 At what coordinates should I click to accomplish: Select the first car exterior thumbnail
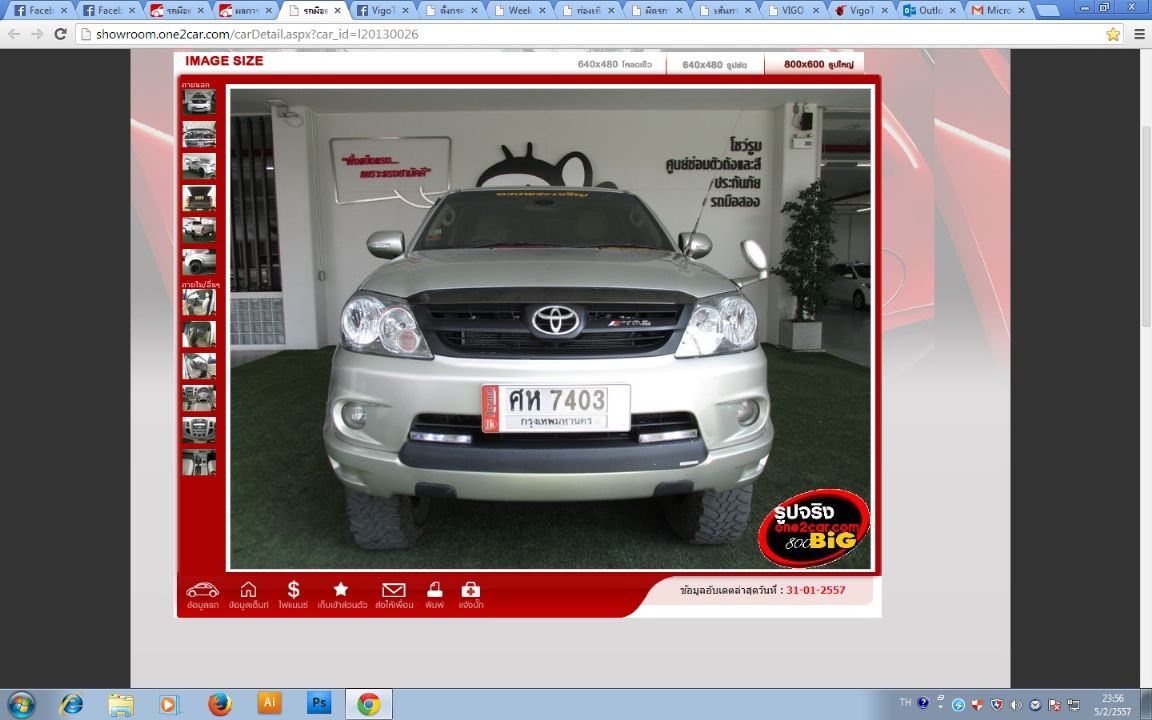199,102
